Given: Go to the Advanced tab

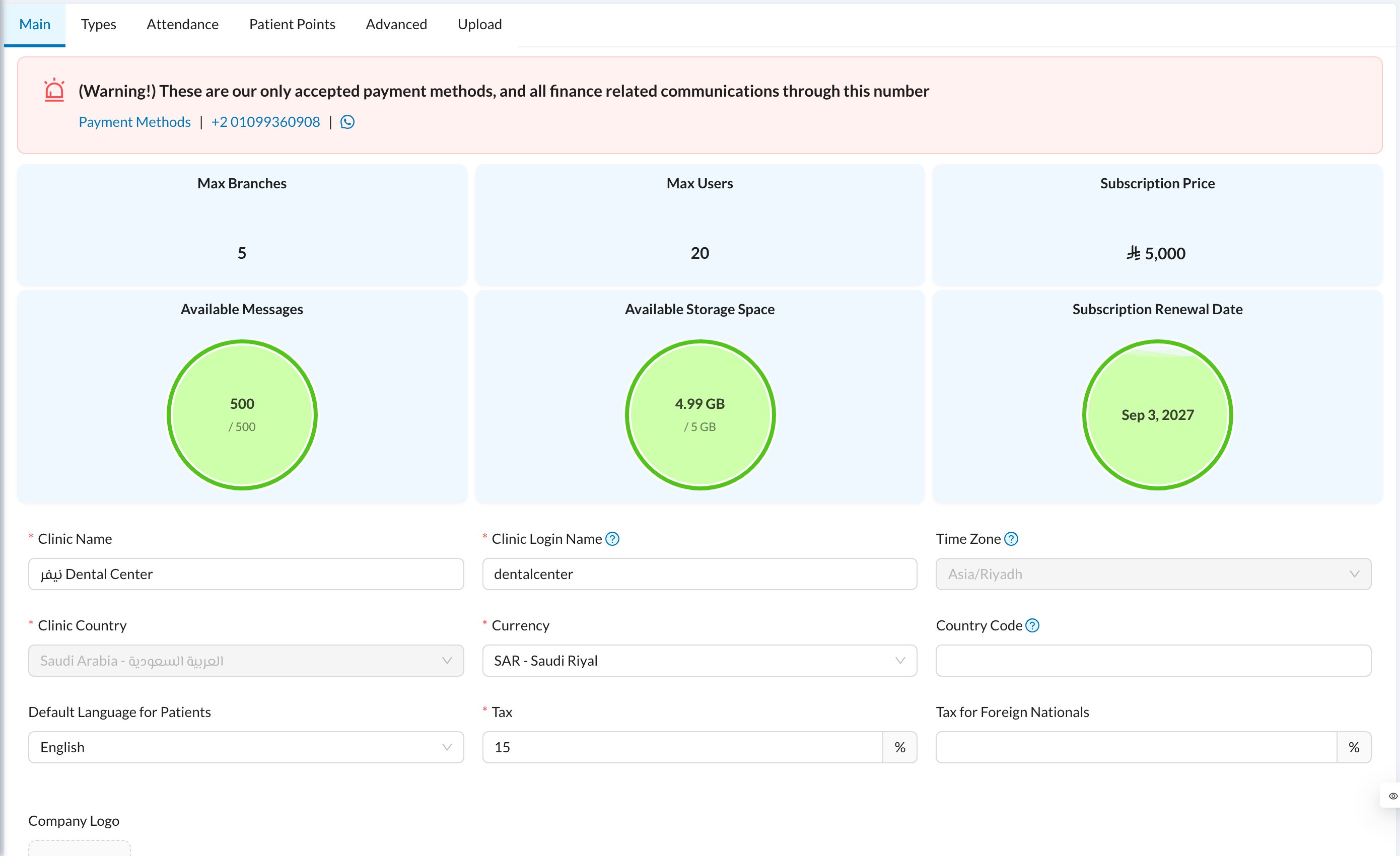Looking at the screenshot, I should [x=396, y=25].
